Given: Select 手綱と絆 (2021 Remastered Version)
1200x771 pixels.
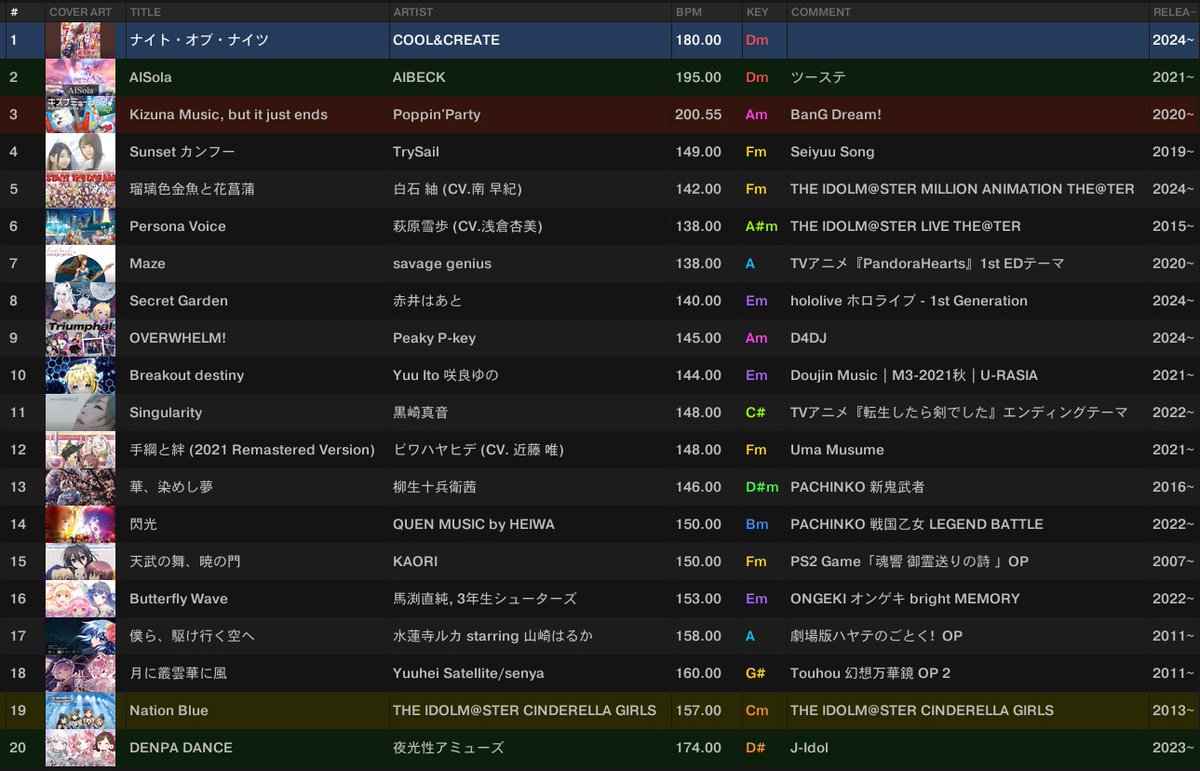Looking at the screenshot, I should 252,450.
